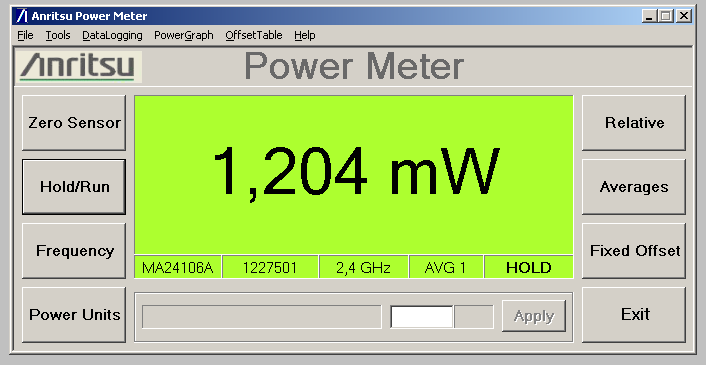Click the AVG 1 status cell
The height and width of the screenshot is (365, 706).
[x=446, y=267]
